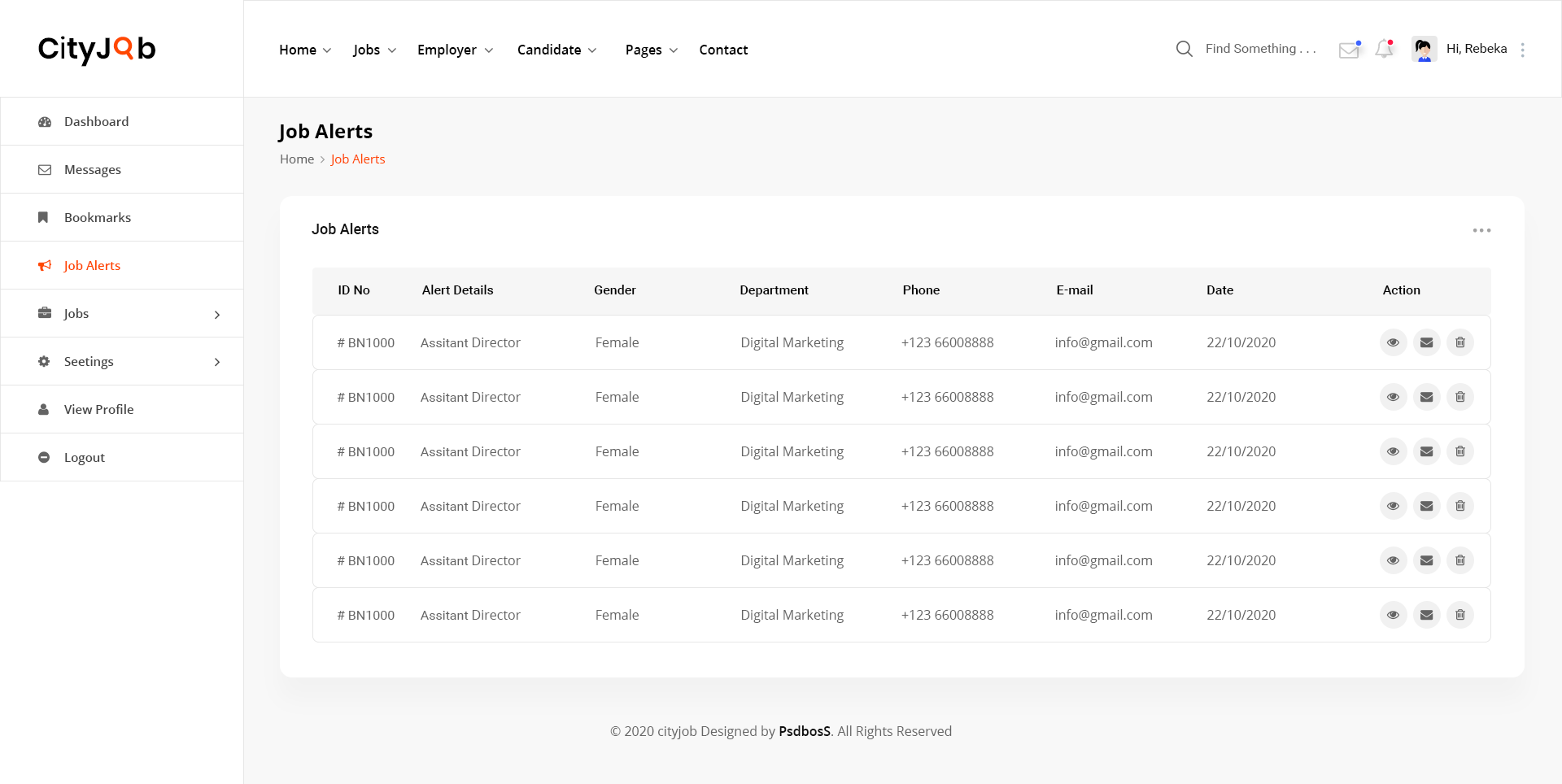Open the Contact link in navigation
Viewport: 1562px width, 784px height.
pyautogui.click(x=723, y=50)
